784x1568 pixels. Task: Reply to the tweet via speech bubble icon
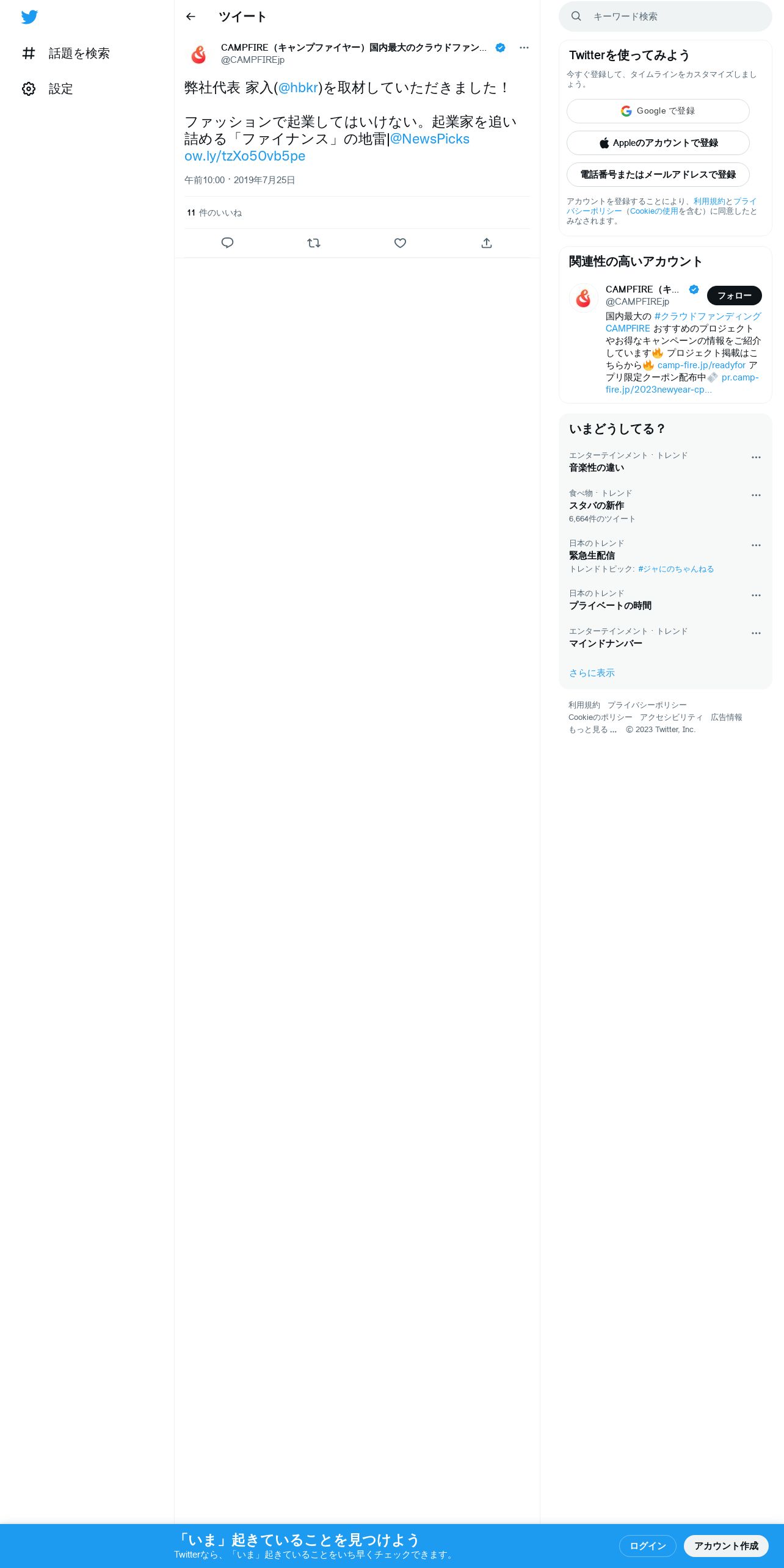pyautogui.click(x=227, y=243)
